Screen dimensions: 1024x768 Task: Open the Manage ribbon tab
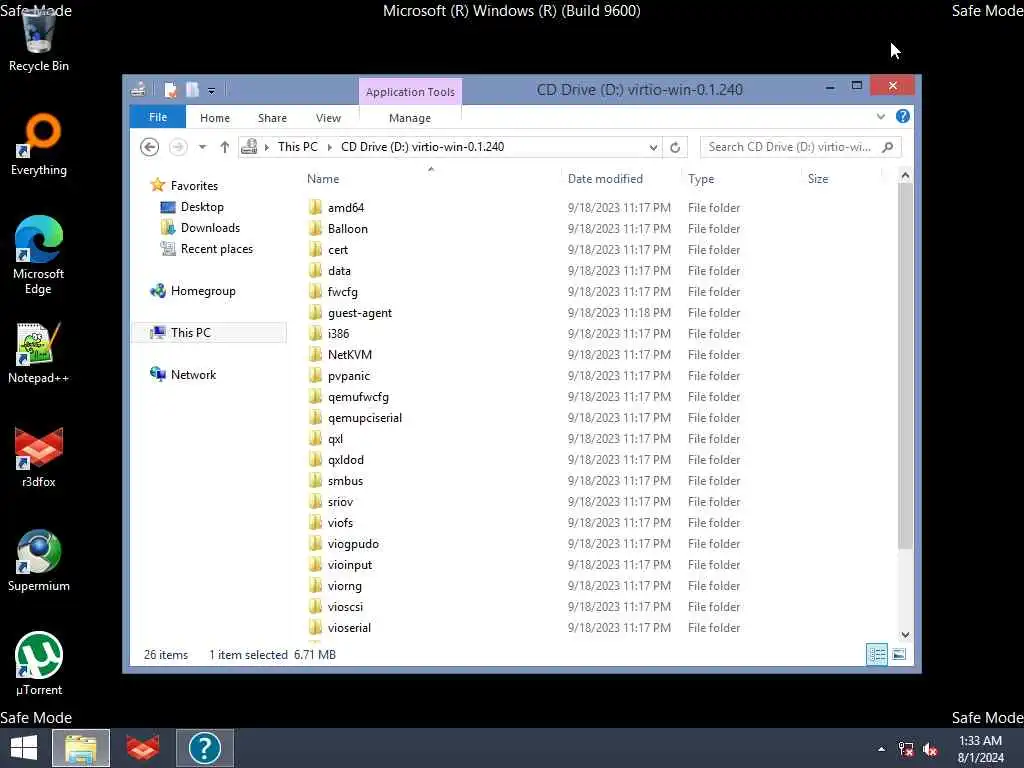(x=409, y=118)
